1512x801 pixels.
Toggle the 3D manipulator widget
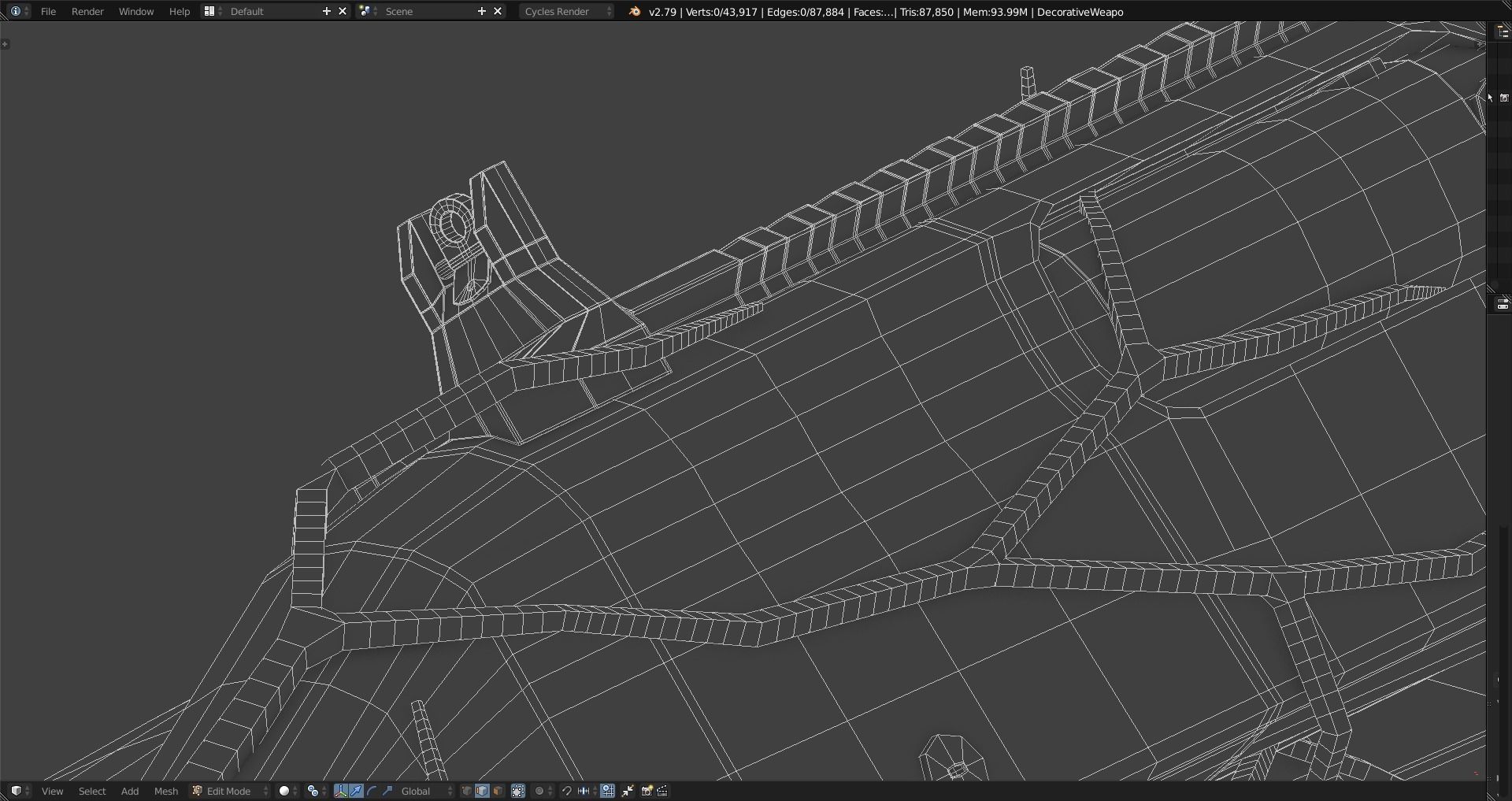tap(340, 791)
